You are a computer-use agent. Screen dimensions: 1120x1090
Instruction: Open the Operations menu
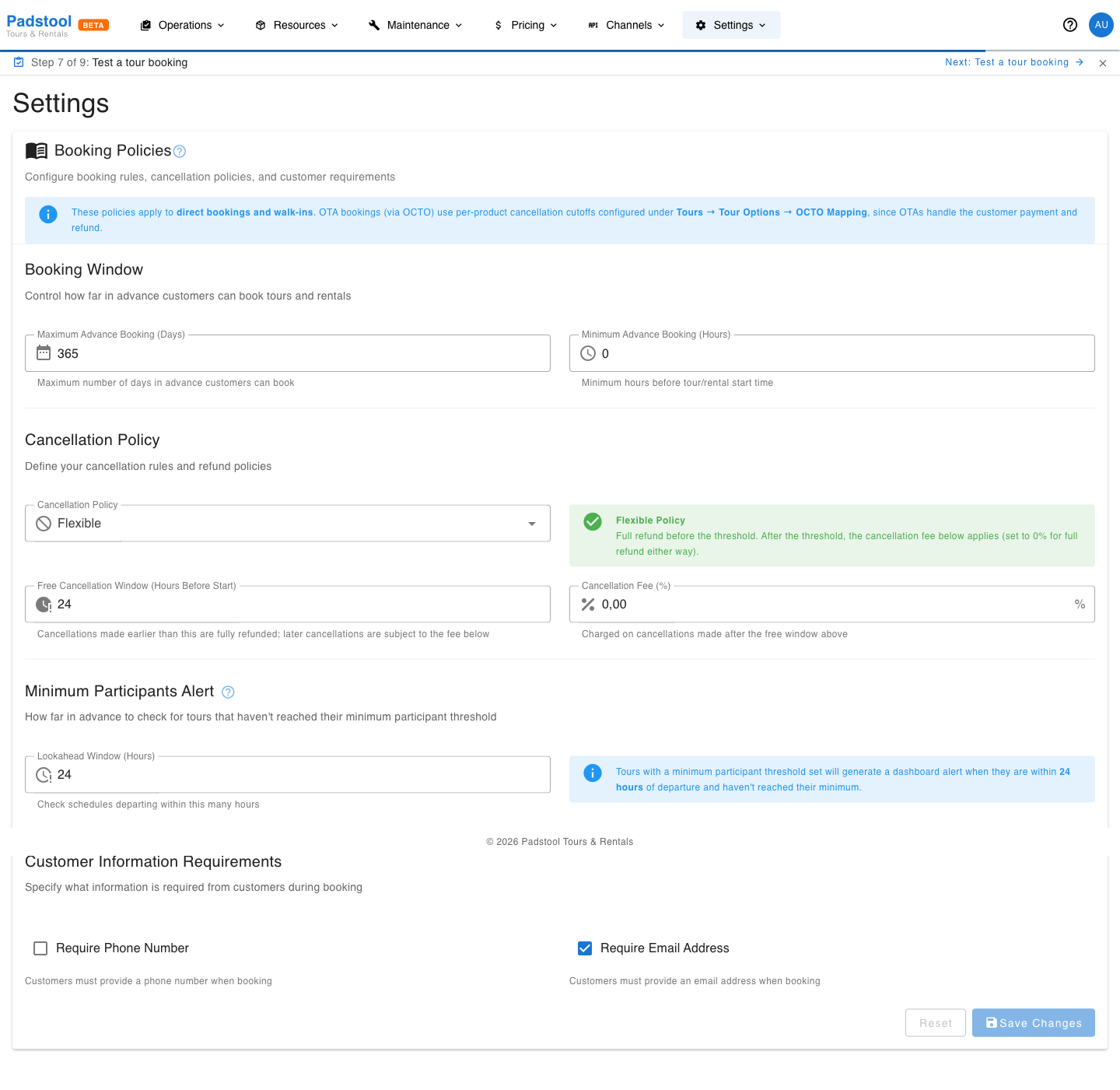(x=183, y=25)
